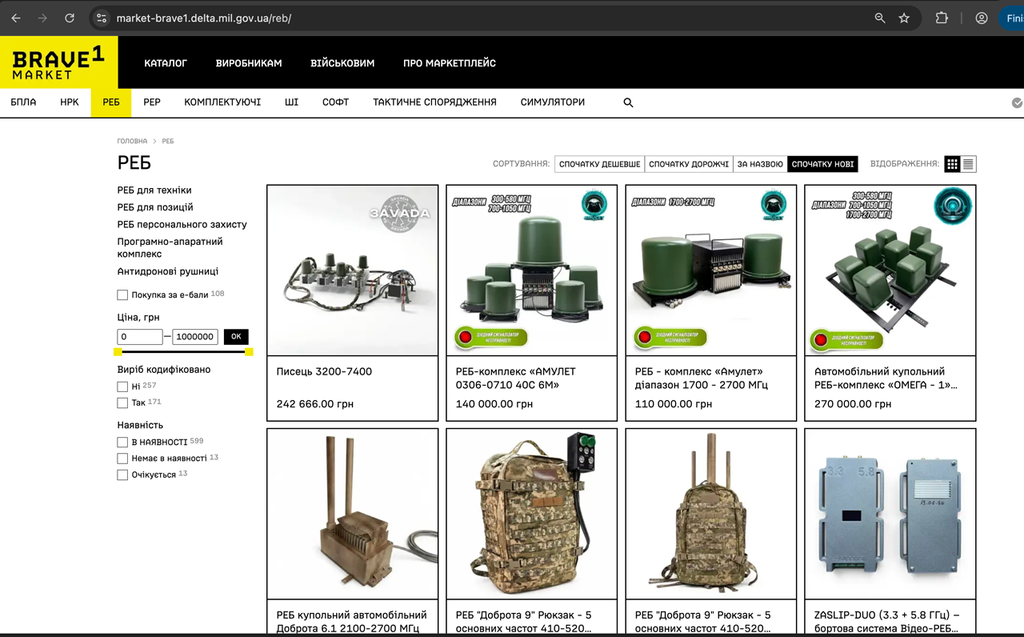Click the search magnifier in category bar

628,103
